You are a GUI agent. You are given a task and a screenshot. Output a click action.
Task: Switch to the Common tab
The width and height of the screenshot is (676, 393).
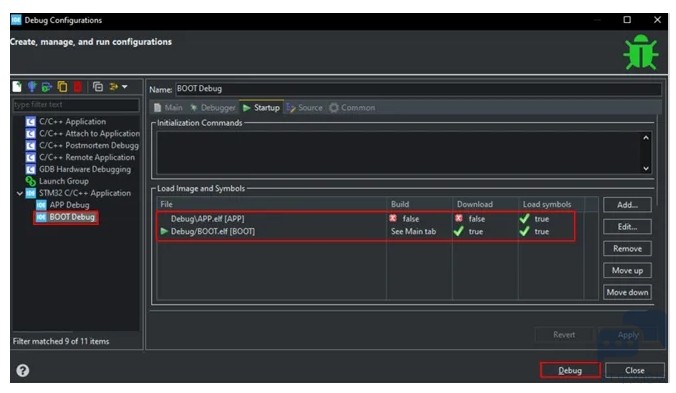(x=352, y=108)
